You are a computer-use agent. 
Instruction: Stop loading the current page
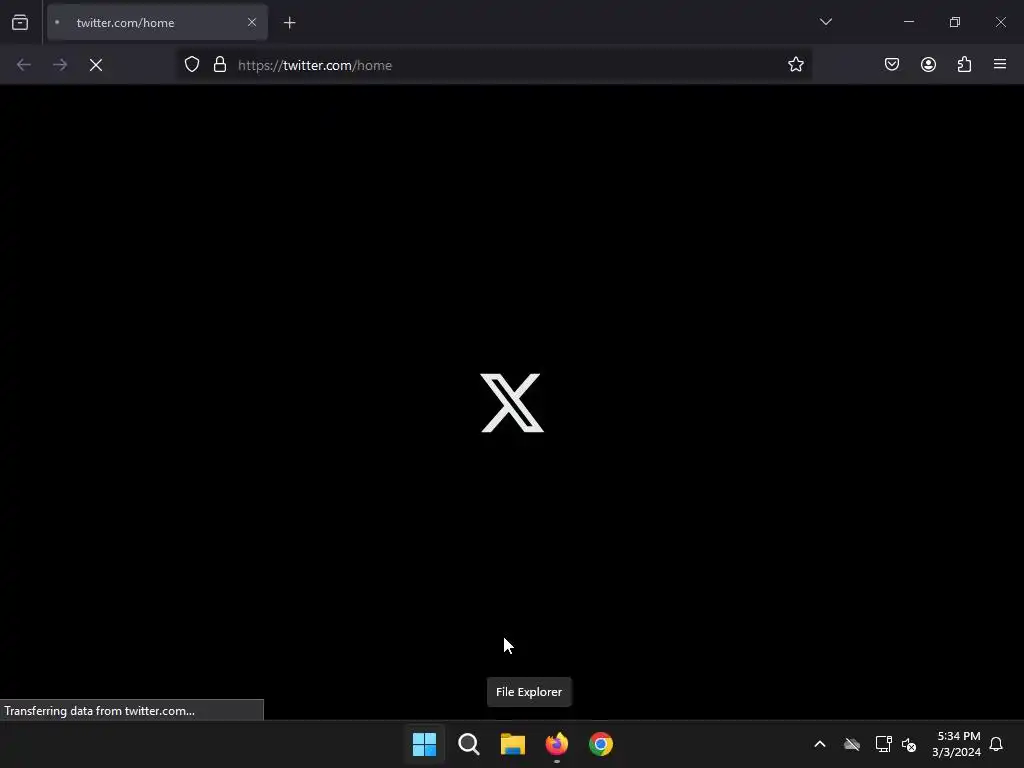[x=96, y=65]
